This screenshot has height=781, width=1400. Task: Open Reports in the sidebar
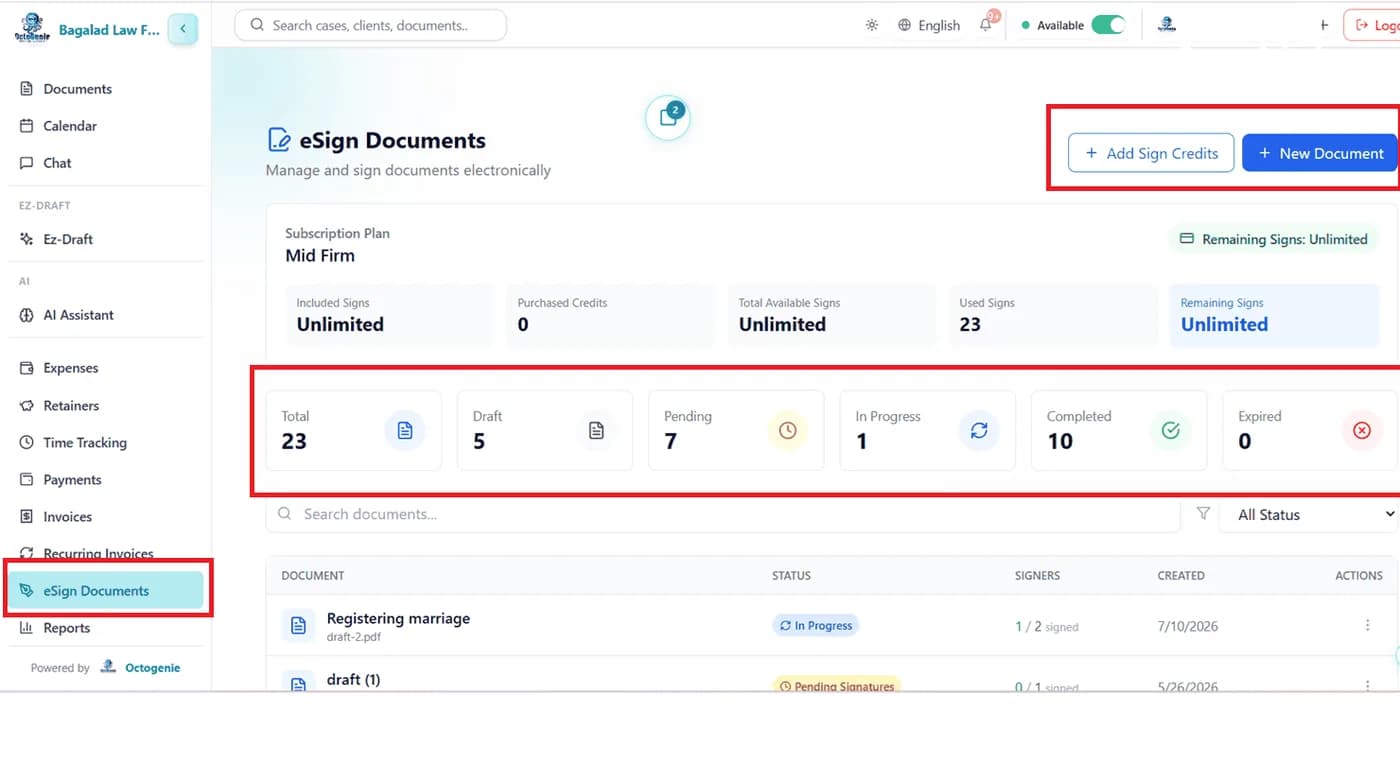106,628
